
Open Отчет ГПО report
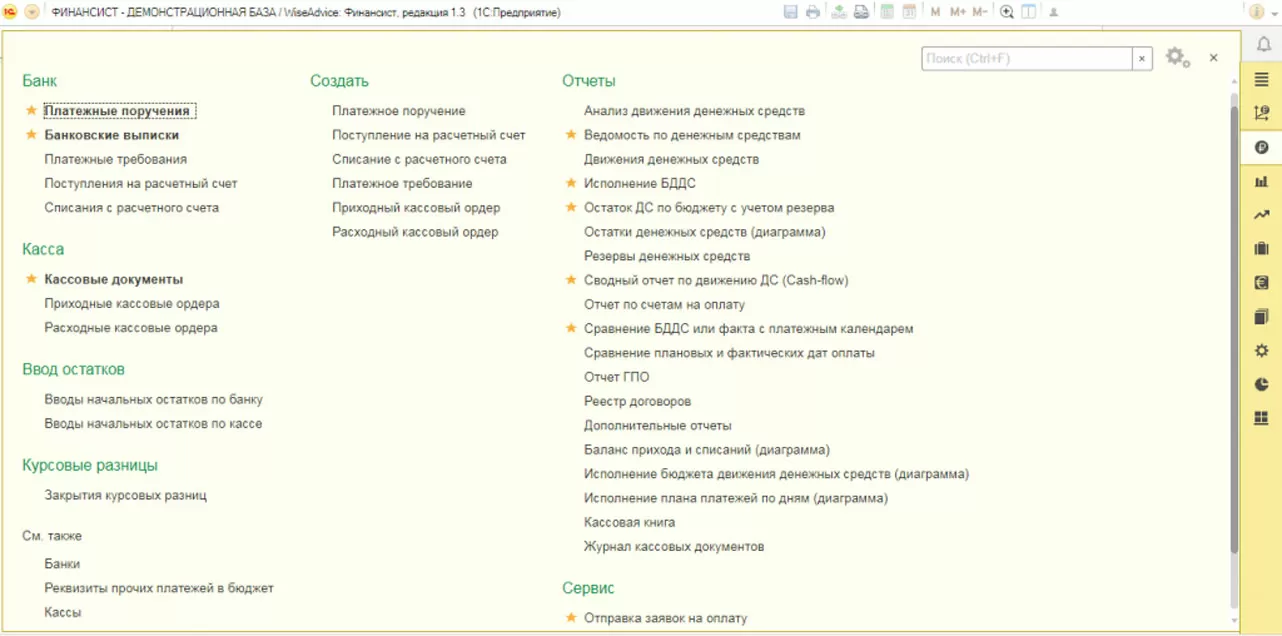click(x=616, y=377)
